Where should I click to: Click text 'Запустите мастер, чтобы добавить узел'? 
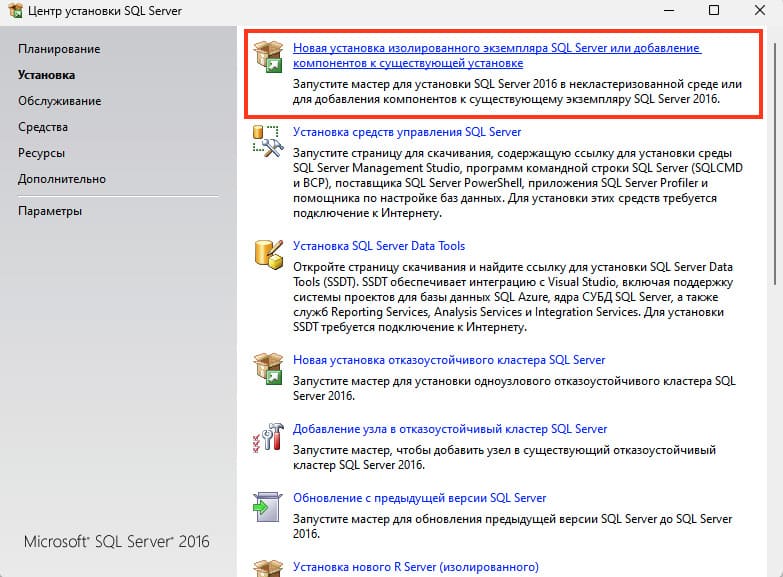point(504,457)
